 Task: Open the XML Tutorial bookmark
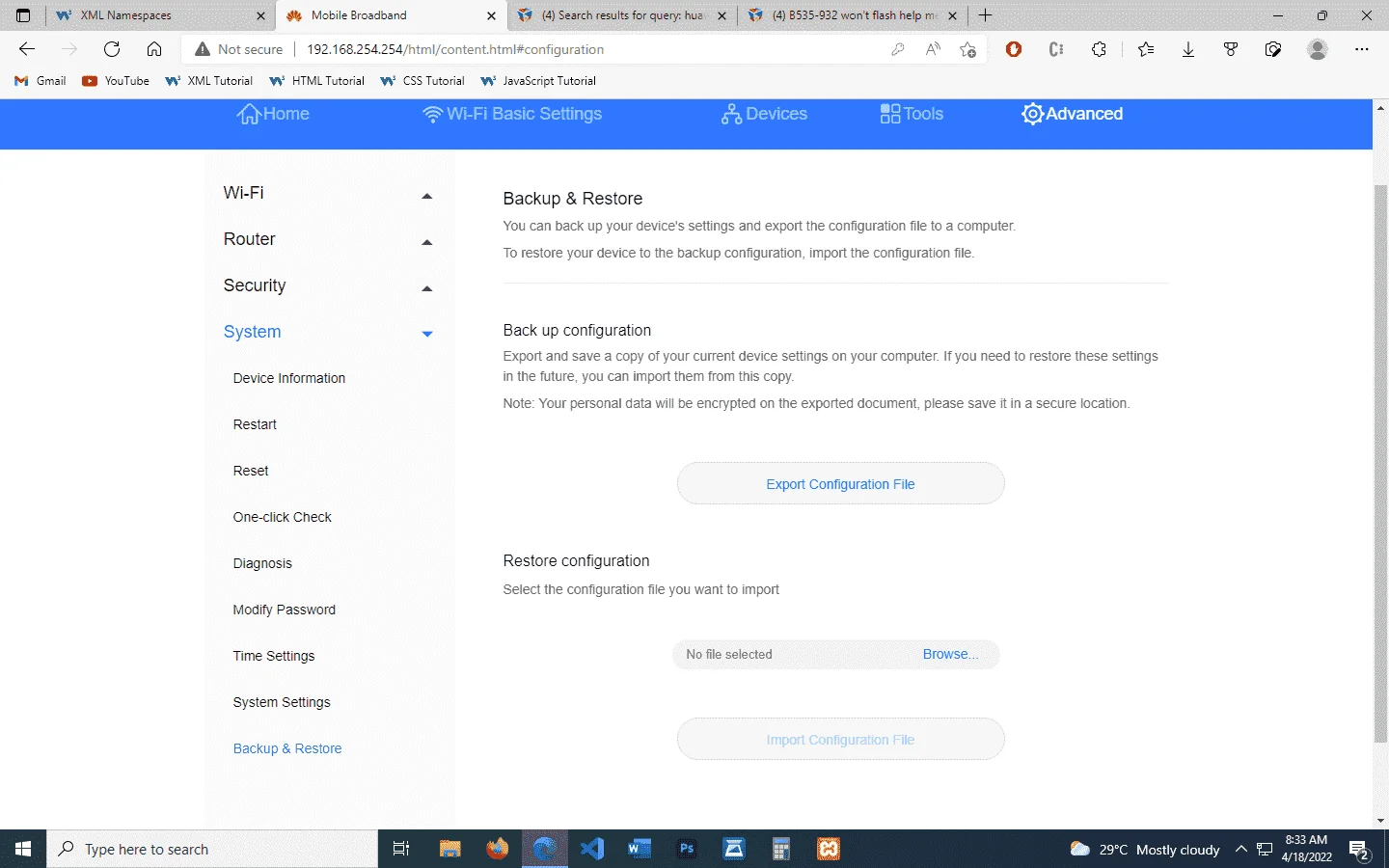(x=208, y=81)
